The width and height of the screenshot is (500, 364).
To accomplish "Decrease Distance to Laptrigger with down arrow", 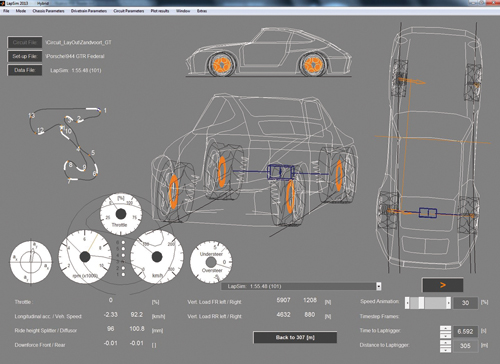I will tap(445, 349).
